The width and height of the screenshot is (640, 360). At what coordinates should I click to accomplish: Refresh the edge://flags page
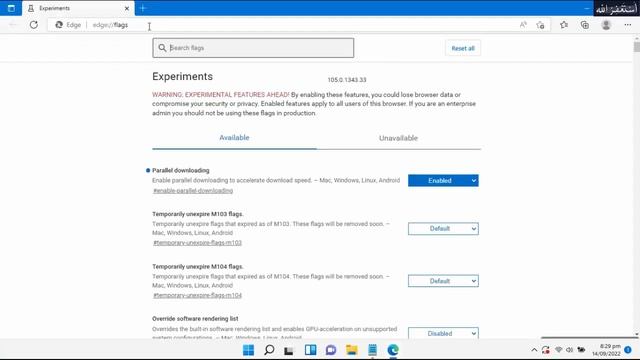click(34, 25)
